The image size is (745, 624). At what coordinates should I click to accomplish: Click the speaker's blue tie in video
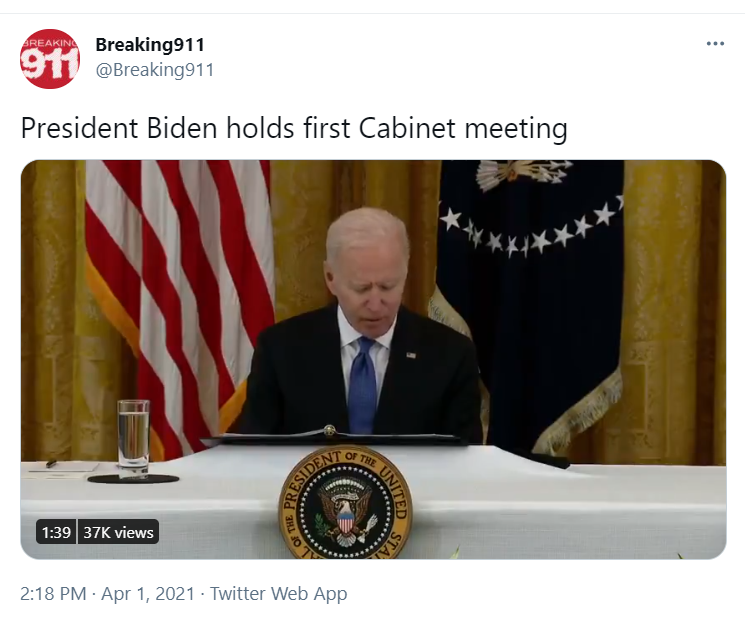click(362, 385)
